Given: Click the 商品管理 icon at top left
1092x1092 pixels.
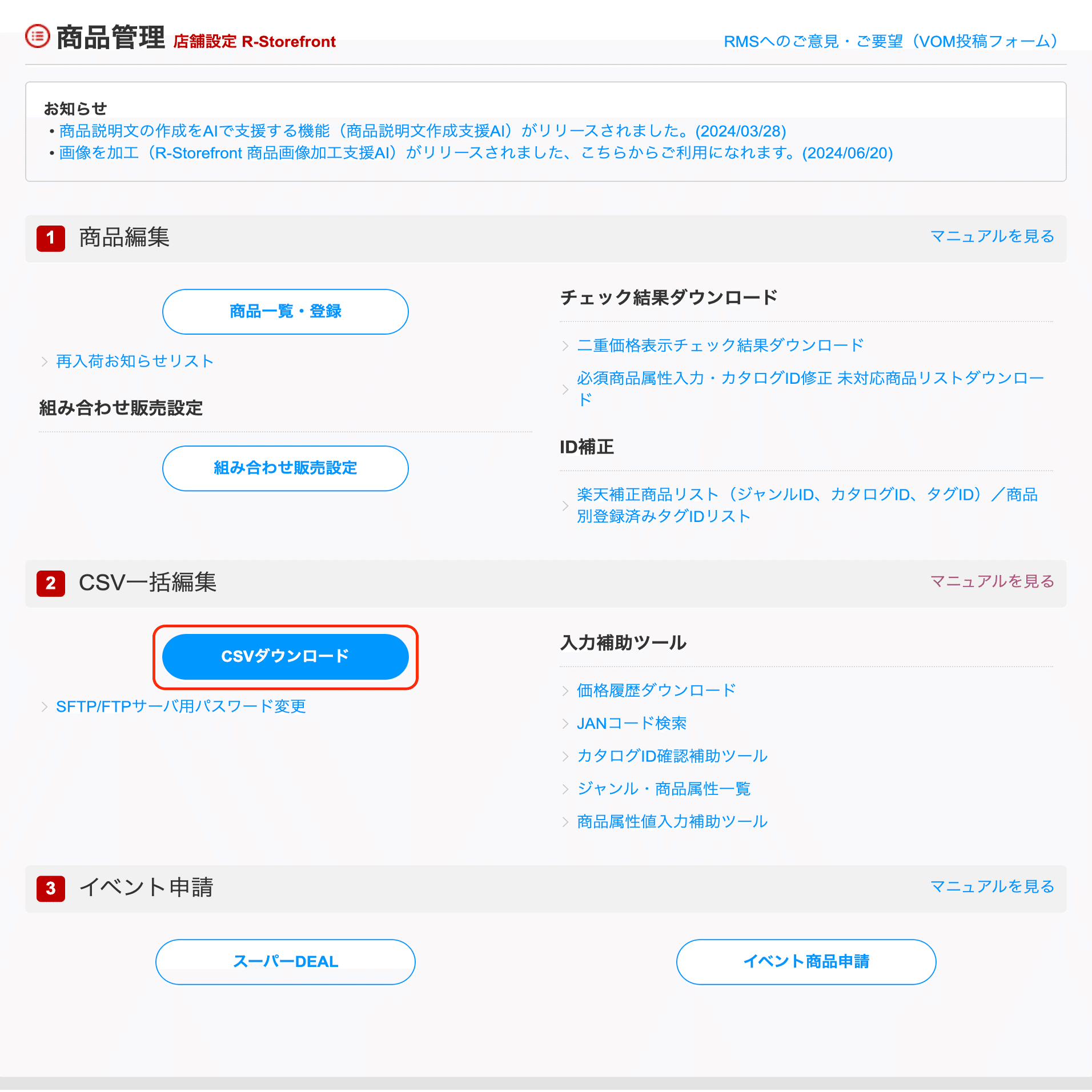Looking at the screenshot, I should pos(37,36).
